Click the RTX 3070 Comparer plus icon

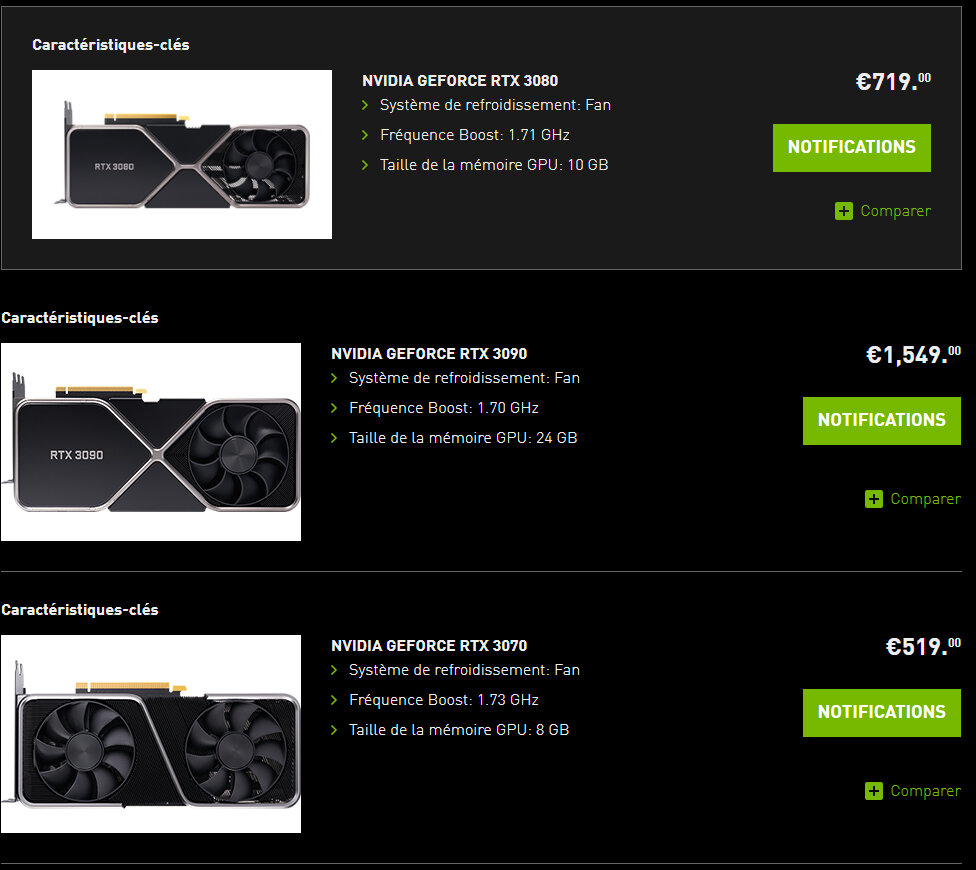[x=874, y=791]
